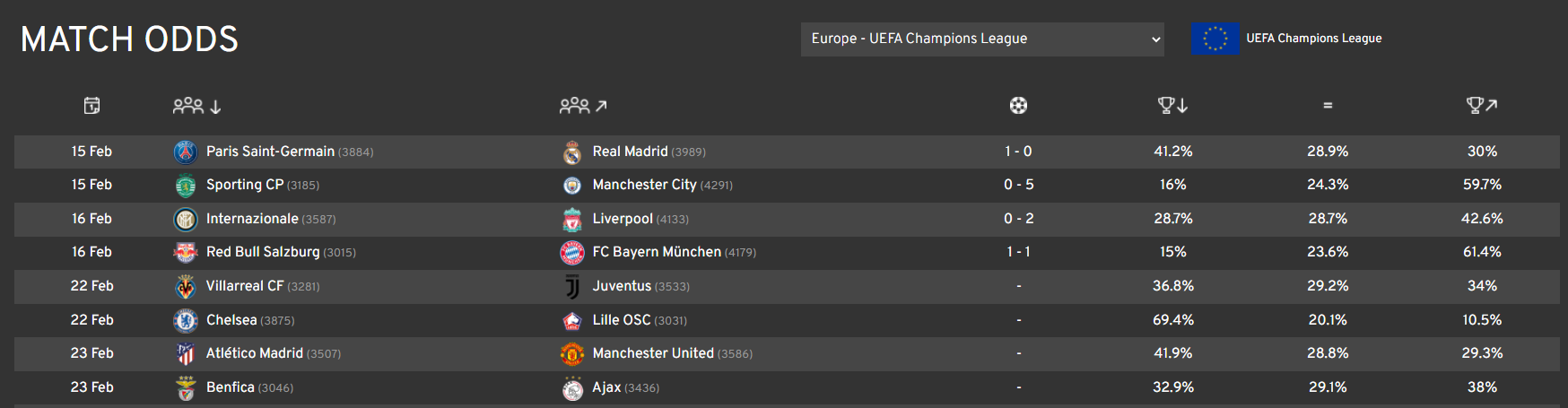Click the calendar date column icon
Image resolution: width=1568 pixels, height=408 pixels.
(x=91, y=106)
